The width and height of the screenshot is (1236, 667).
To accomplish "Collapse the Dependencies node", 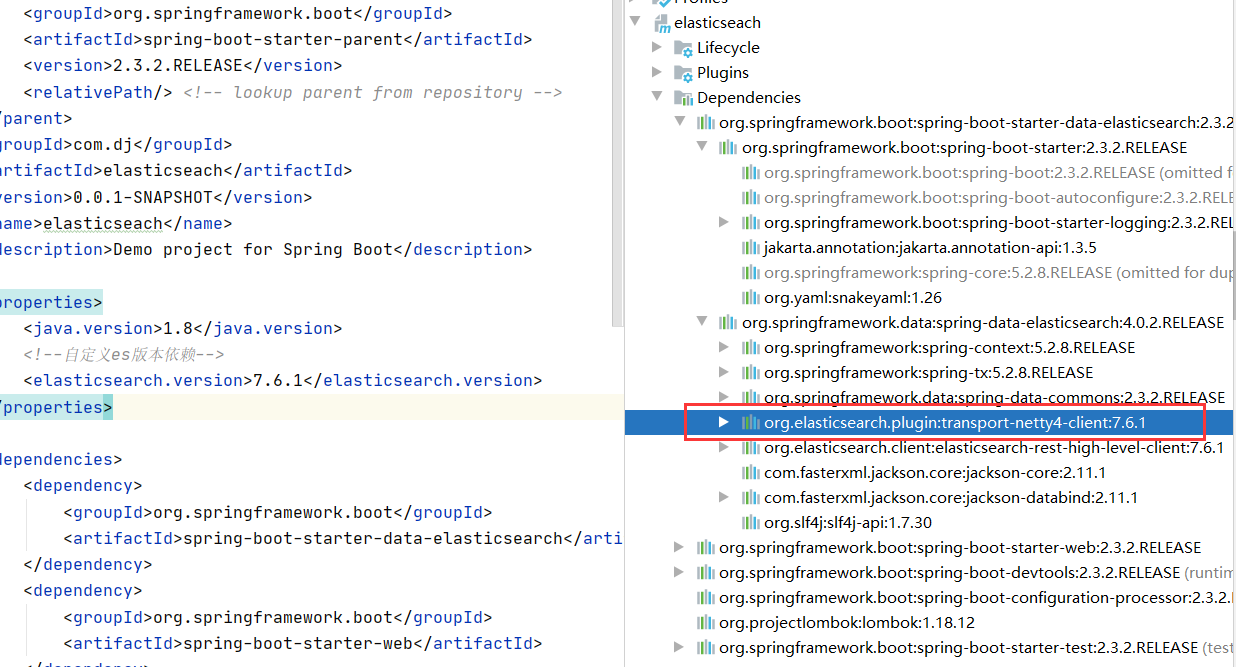I will click(657, 97).
